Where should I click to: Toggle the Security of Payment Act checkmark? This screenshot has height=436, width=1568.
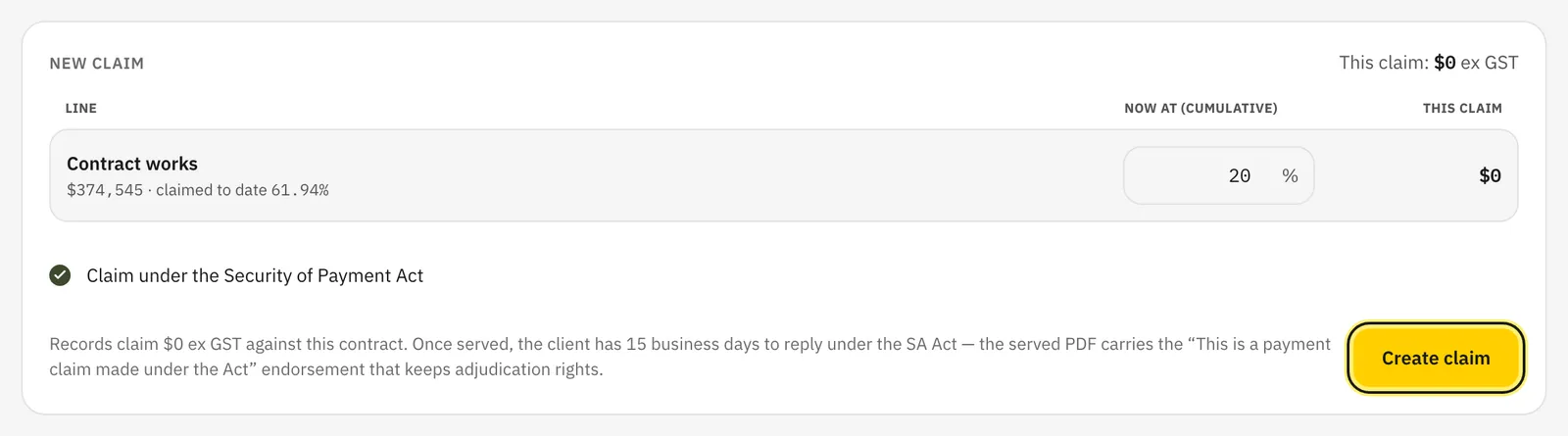coord(60,275)
